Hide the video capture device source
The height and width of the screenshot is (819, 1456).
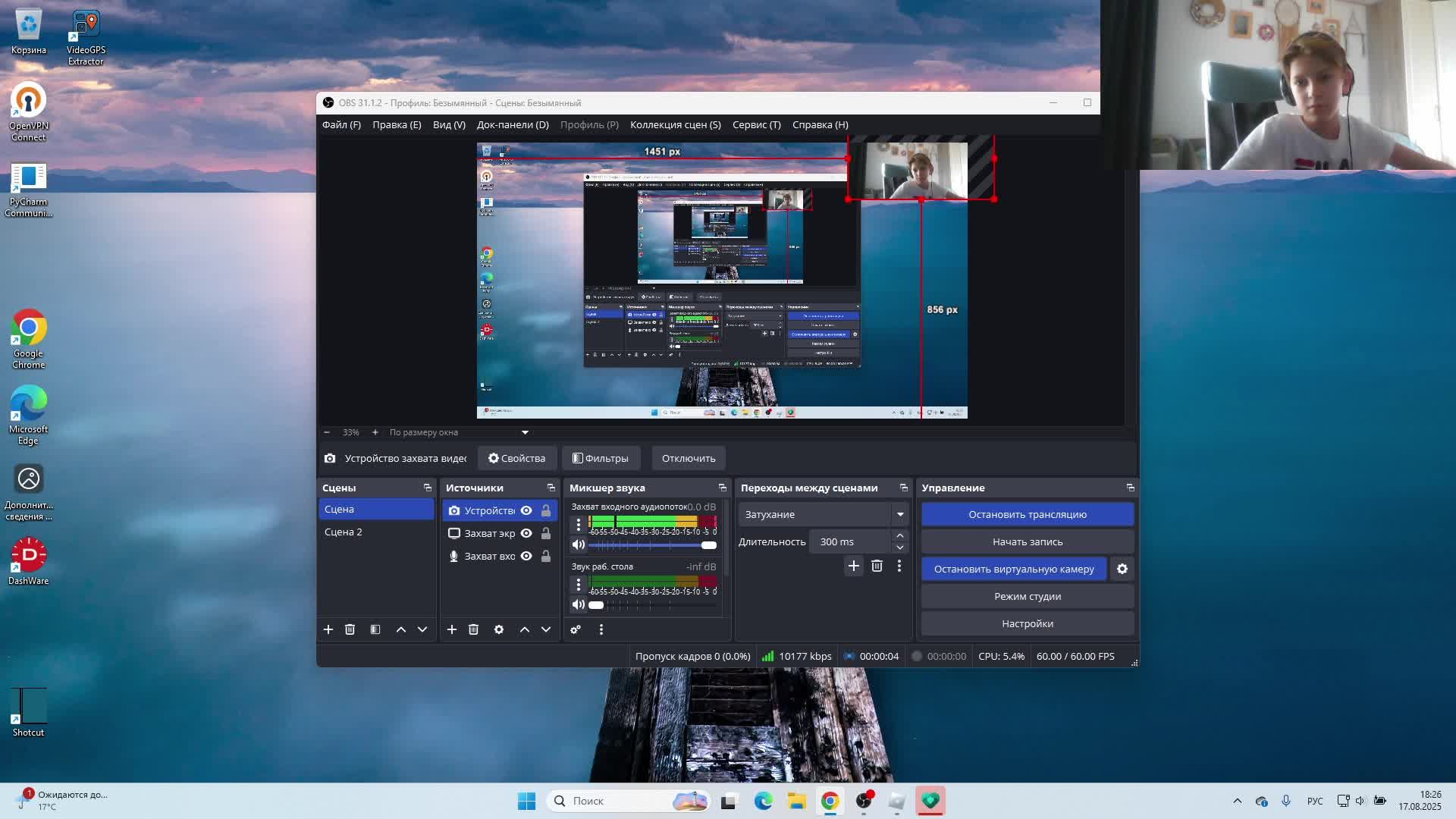tap(526, 510)
